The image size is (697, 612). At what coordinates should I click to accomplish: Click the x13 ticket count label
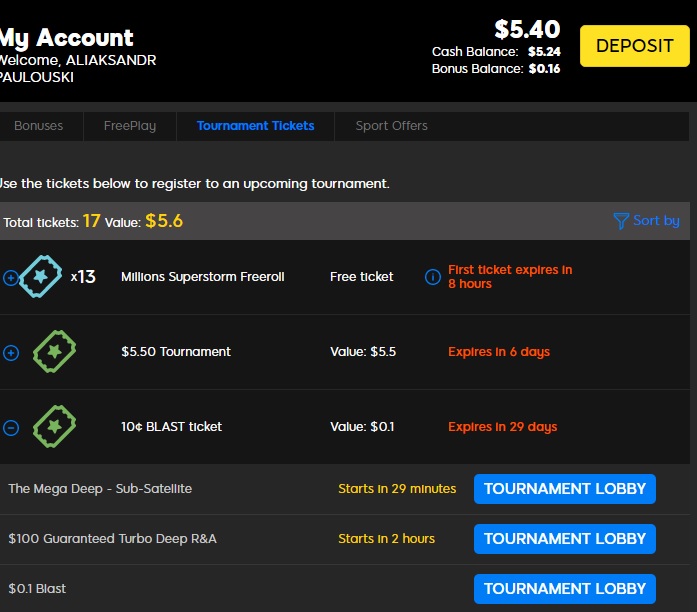(x=83, y=277)
